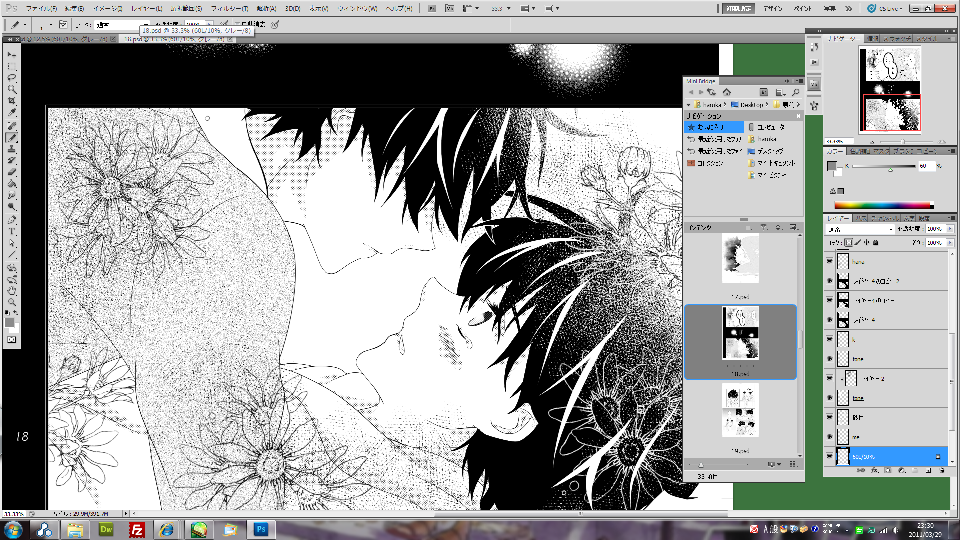
Task: Hide the me layer
Action: [x=830, y=437]
